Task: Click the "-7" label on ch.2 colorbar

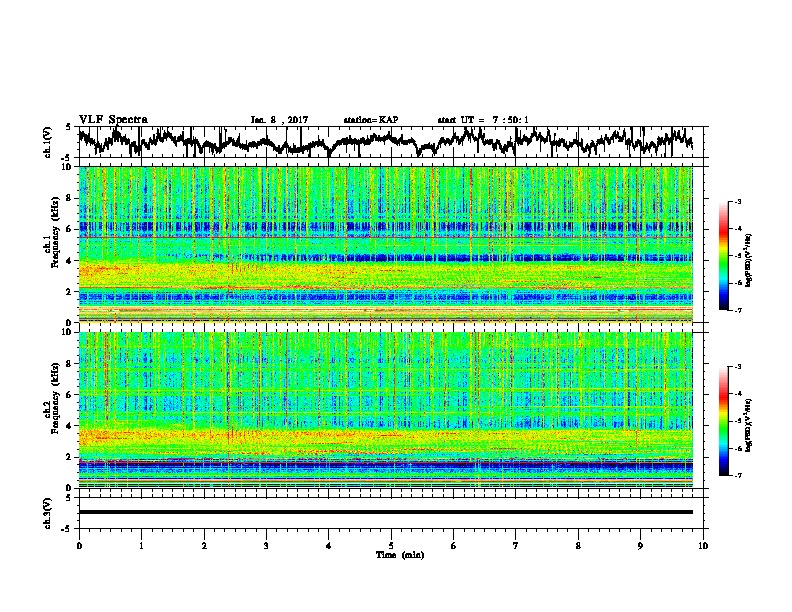Action: pos(737,475)
